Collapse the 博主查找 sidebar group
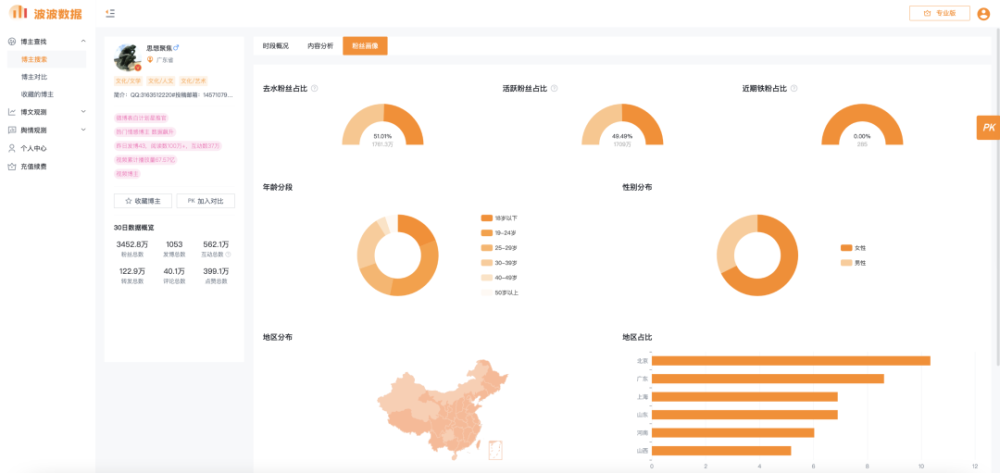 coord(48,41)
